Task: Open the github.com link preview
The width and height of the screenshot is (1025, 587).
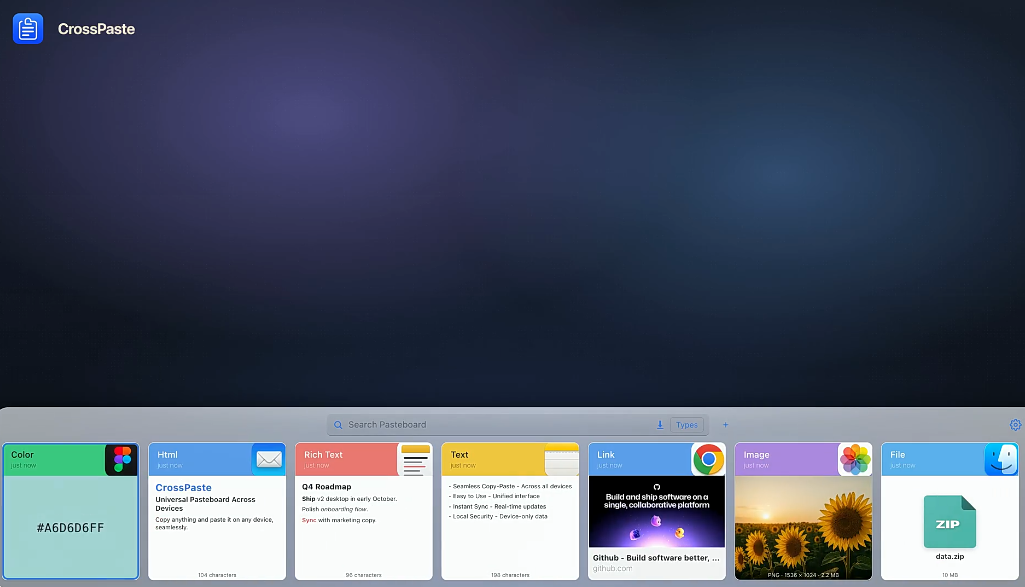Action: point(657,528)
